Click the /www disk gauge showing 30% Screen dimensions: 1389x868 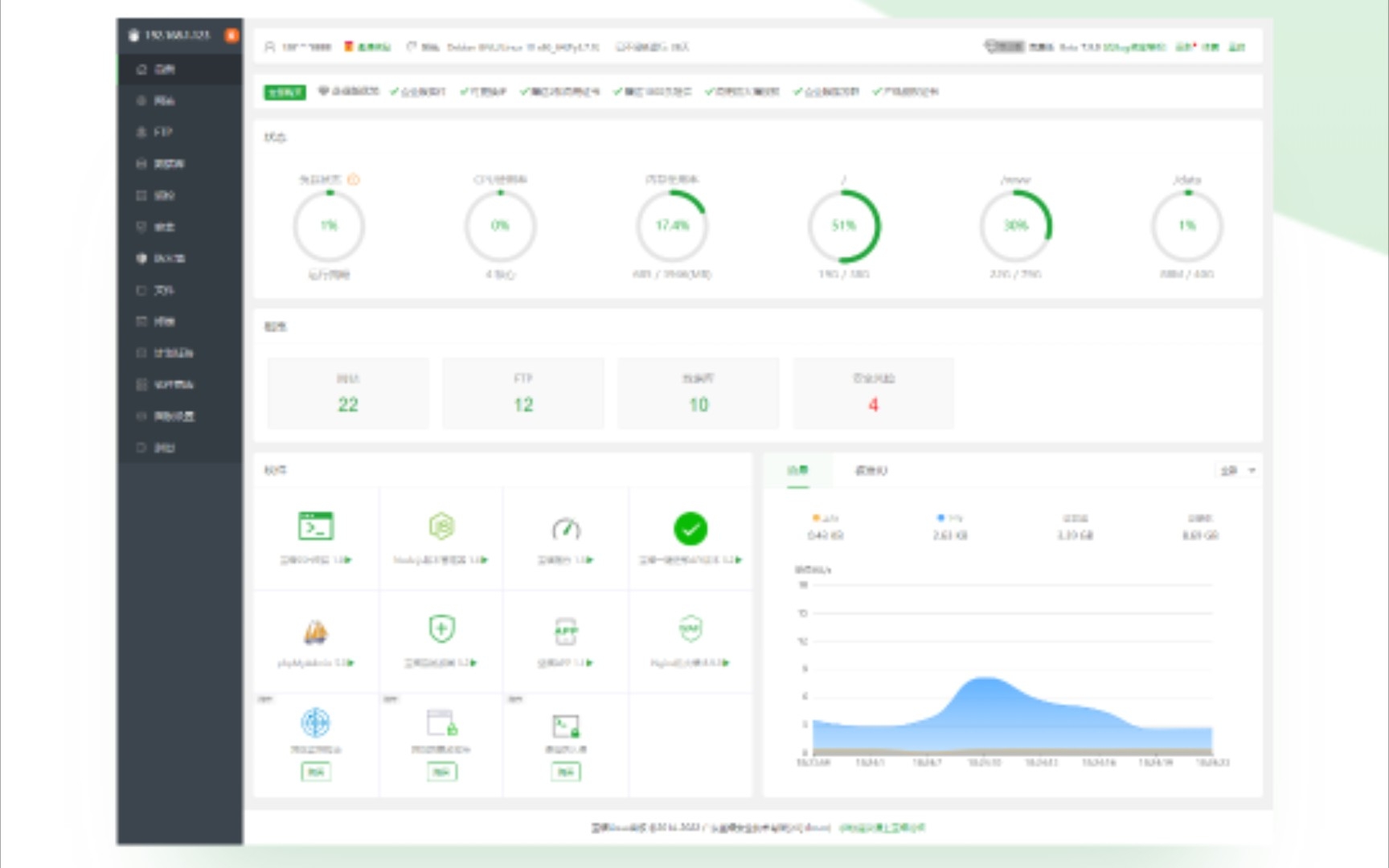(x=1015, y=226)
